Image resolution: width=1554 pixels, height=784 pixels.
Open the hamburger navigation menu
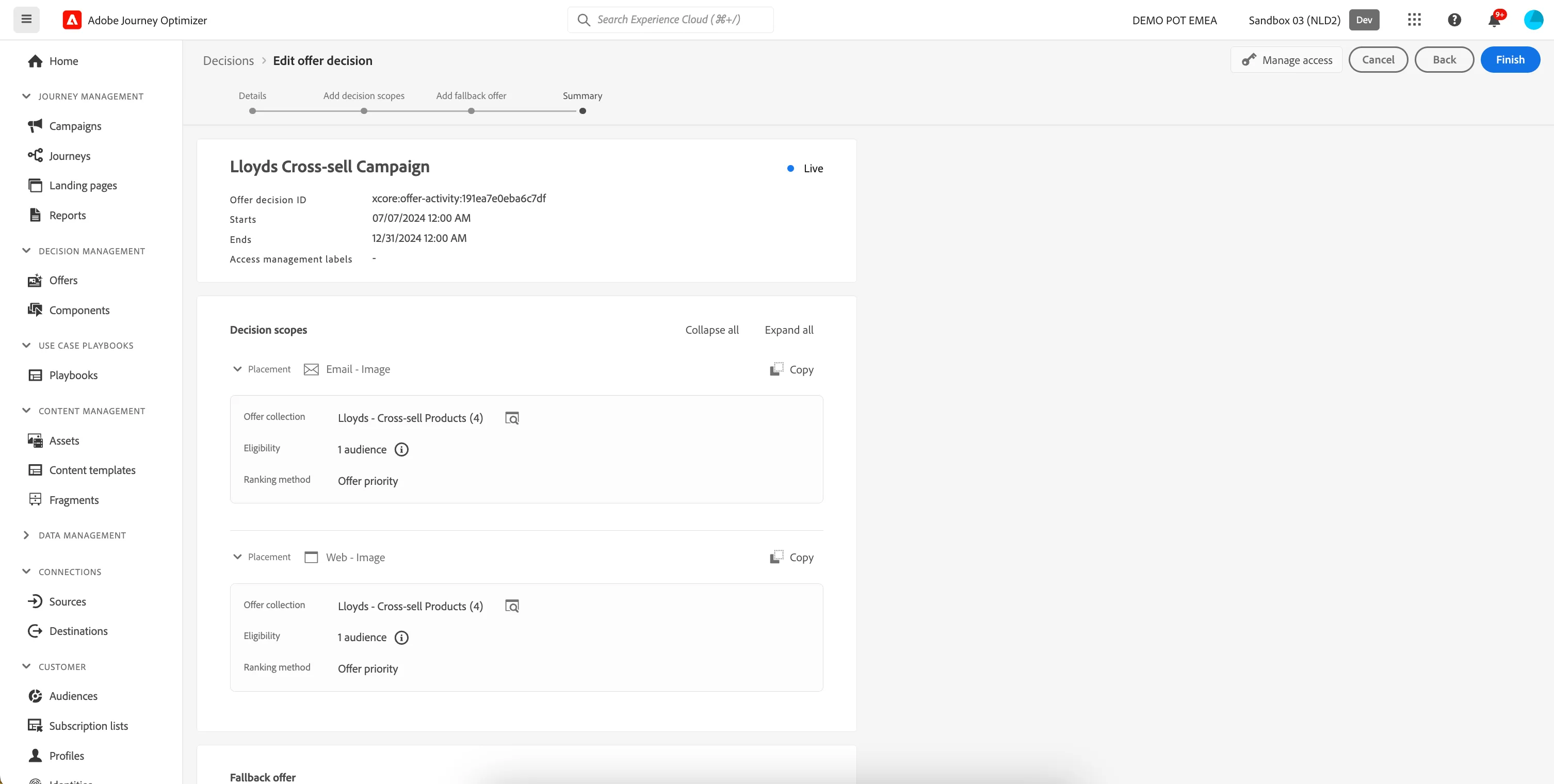point(26,19)
